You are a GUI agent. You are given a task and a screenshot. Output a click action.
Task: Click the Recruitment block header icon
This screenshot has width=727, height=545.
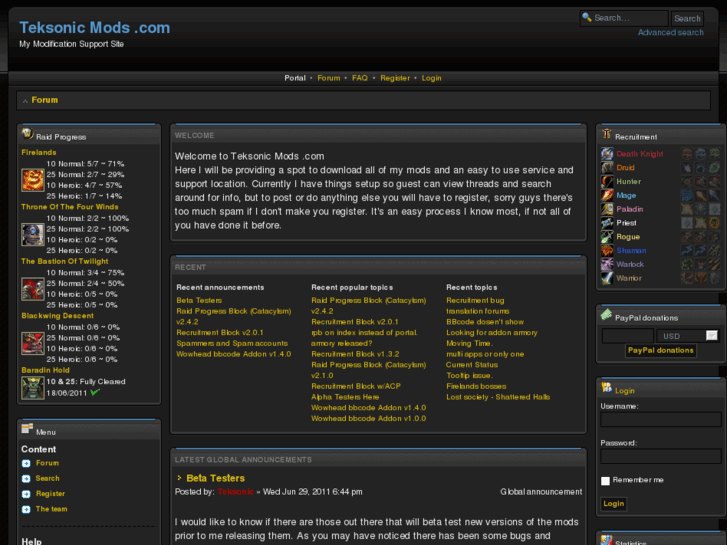(x=606, y=135)
